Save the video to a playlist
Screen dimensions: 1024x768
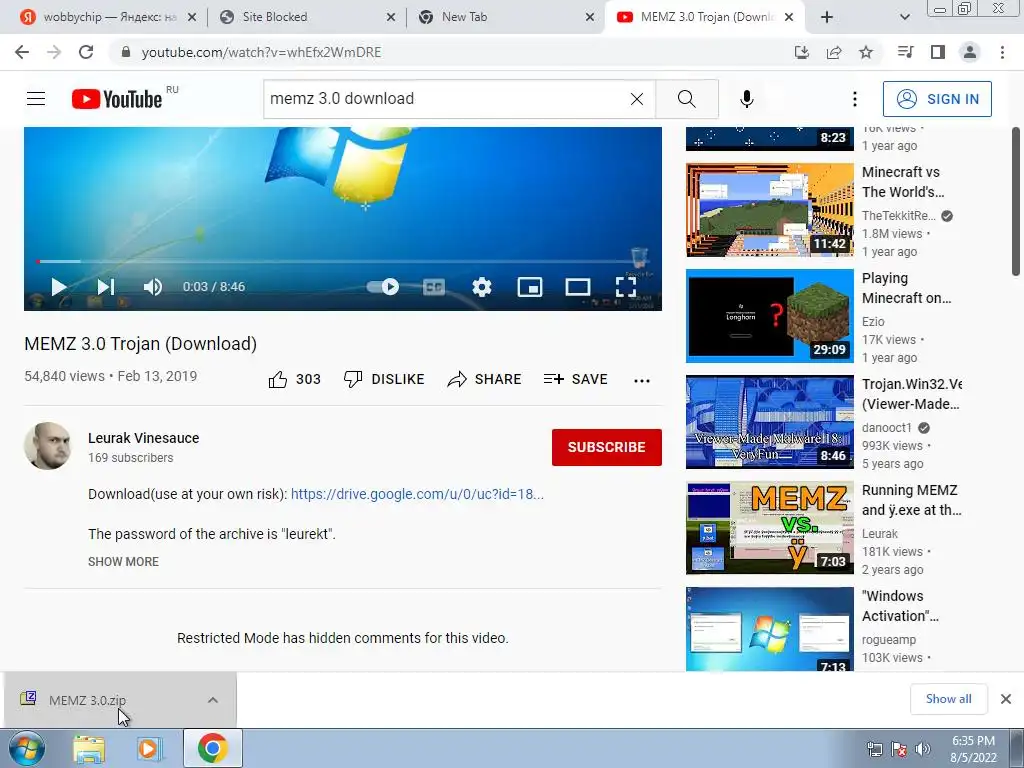[575, 379]
